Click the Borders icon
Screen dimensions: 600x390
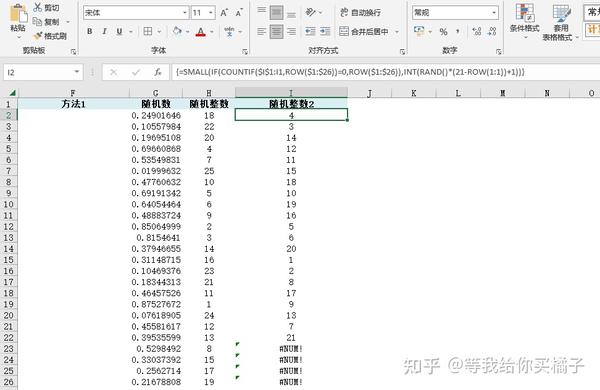(x=148, y=31)
